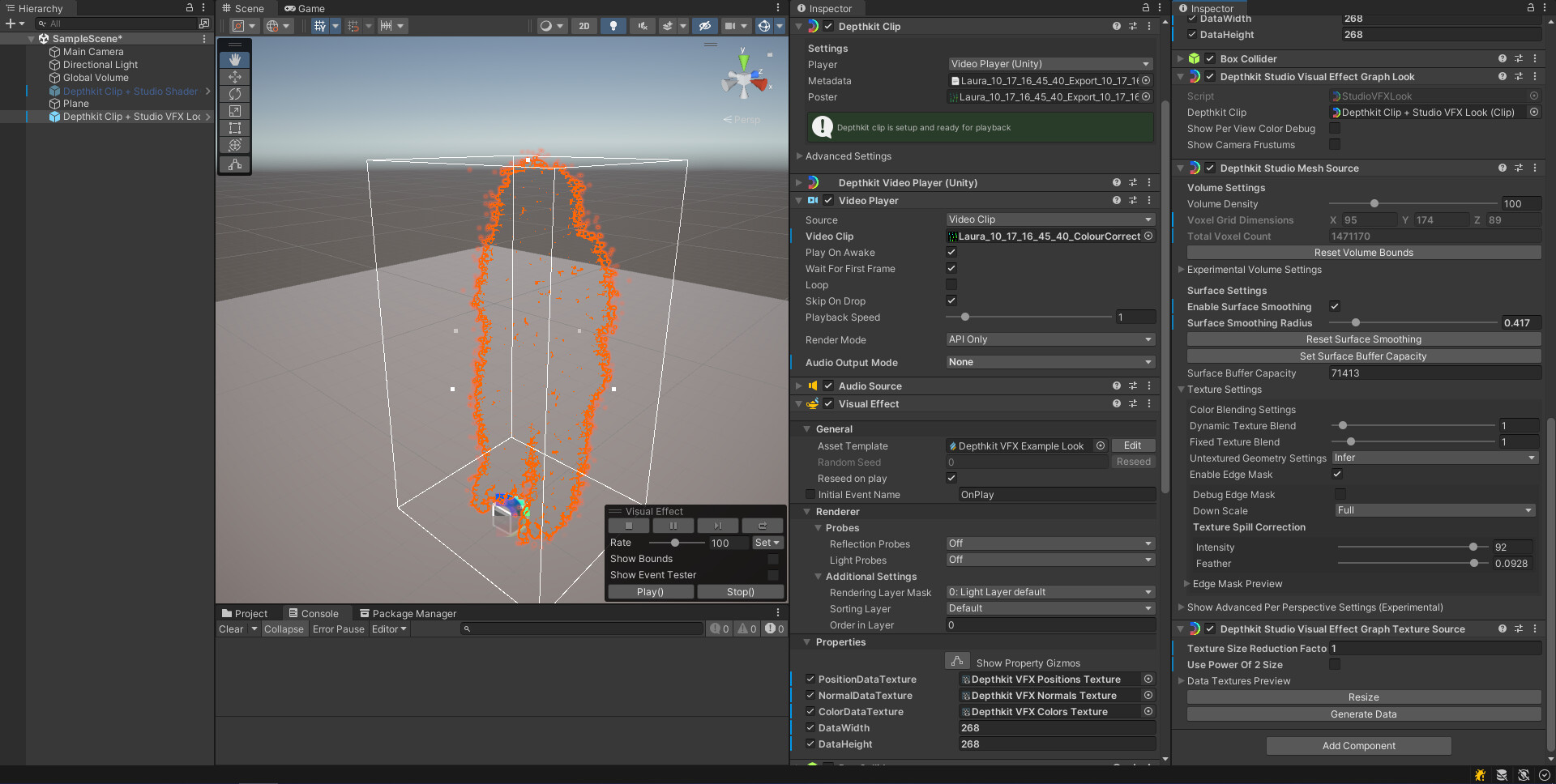Select the Rotate tool
1556x784 pixels.
[235, 94]
